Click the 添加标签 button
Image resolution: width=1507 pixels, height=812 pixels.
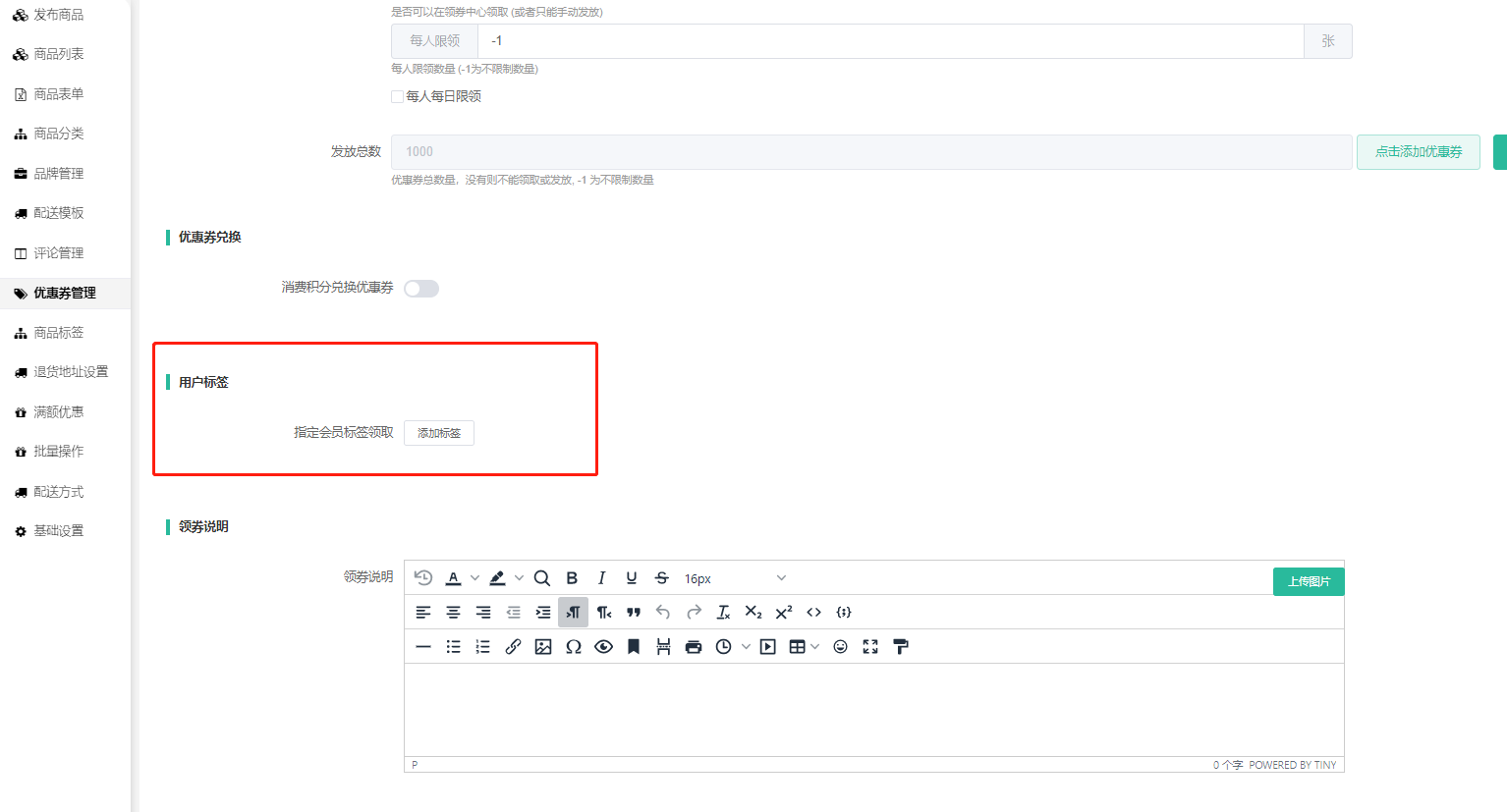pos(439,433)
